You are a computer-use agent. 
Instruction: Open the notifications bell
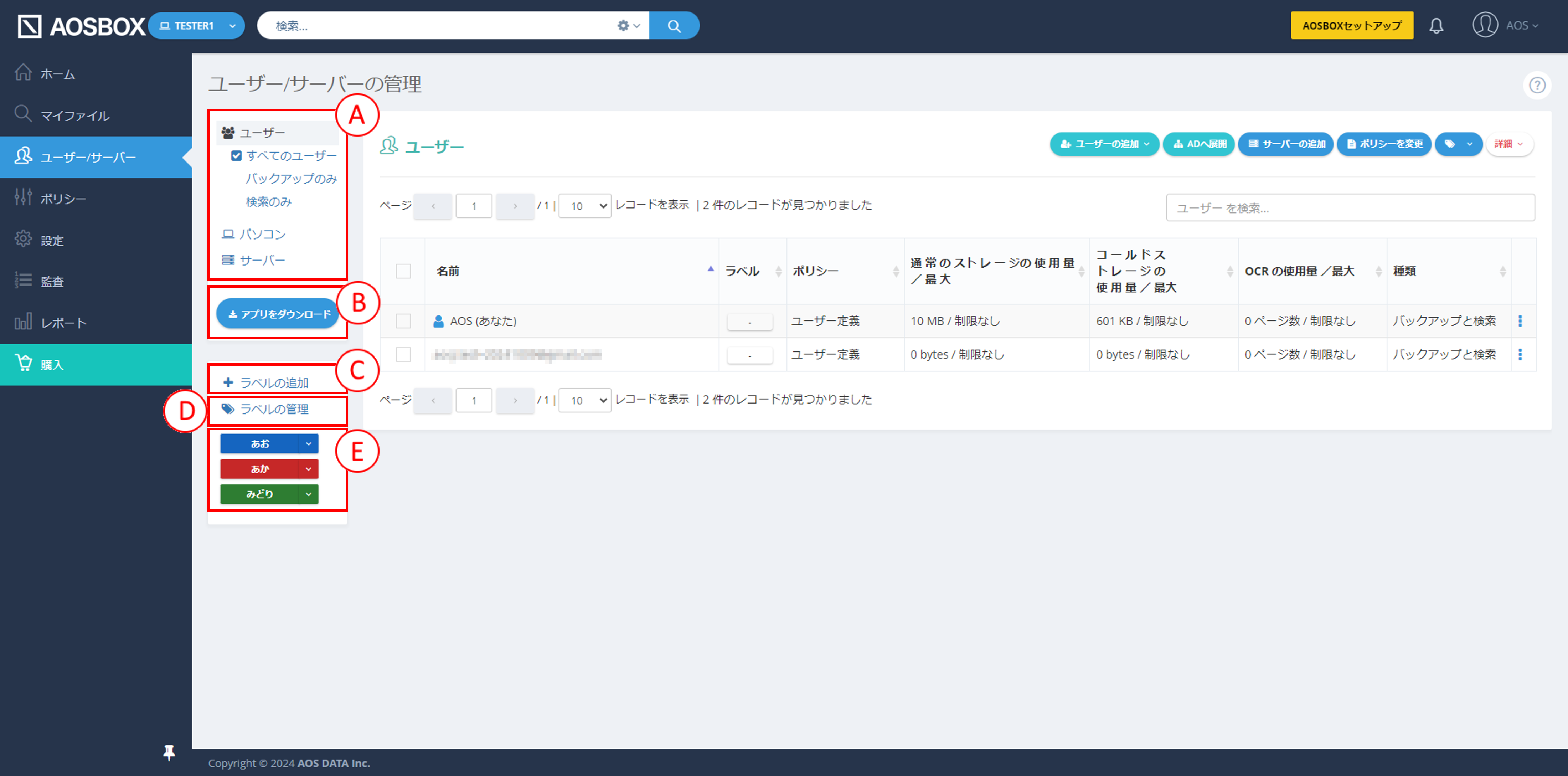click(x=1437, y=26)
